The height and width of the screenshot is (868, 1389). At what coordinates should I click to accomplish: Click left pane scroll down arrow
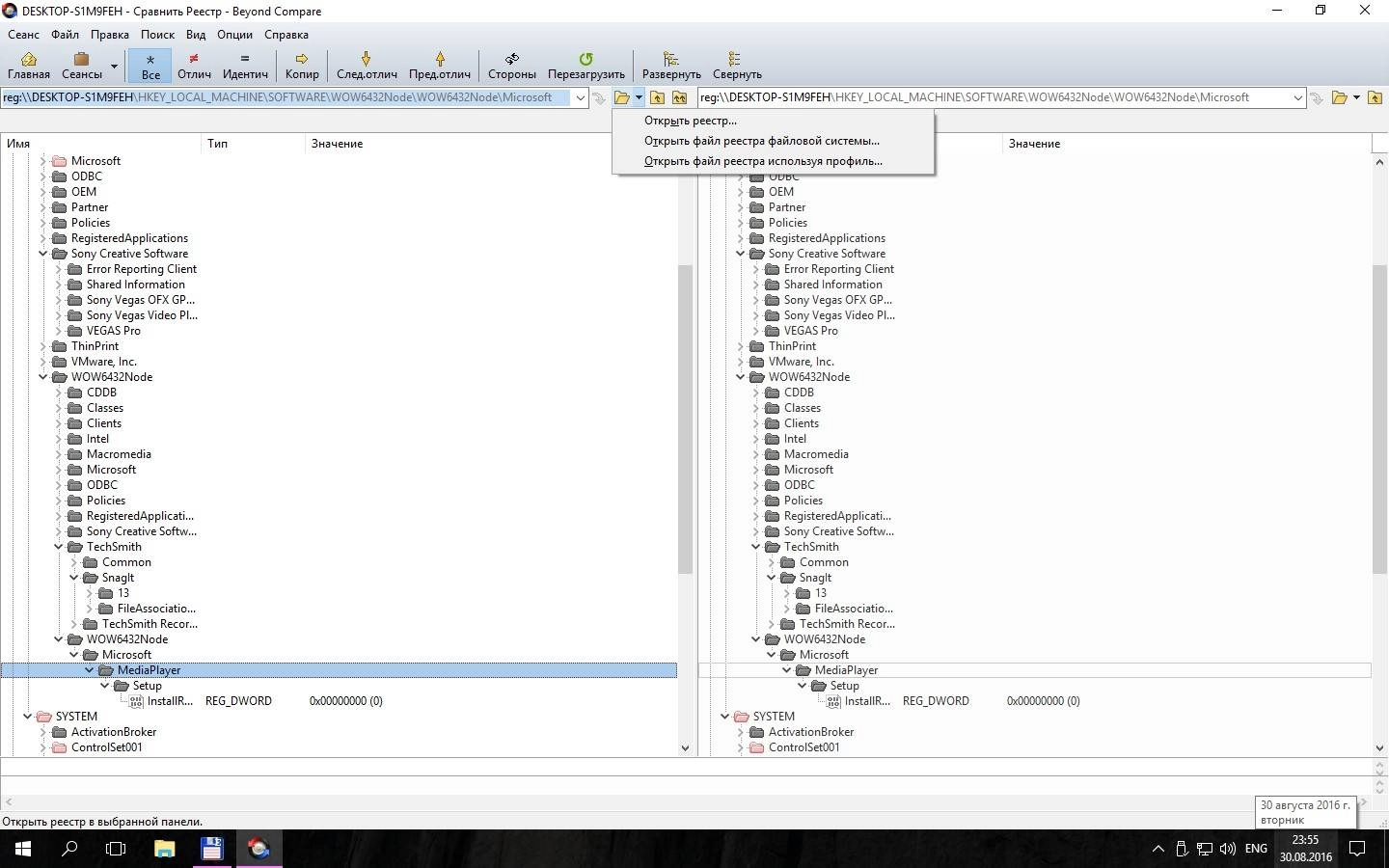click(x=686, y=747)
